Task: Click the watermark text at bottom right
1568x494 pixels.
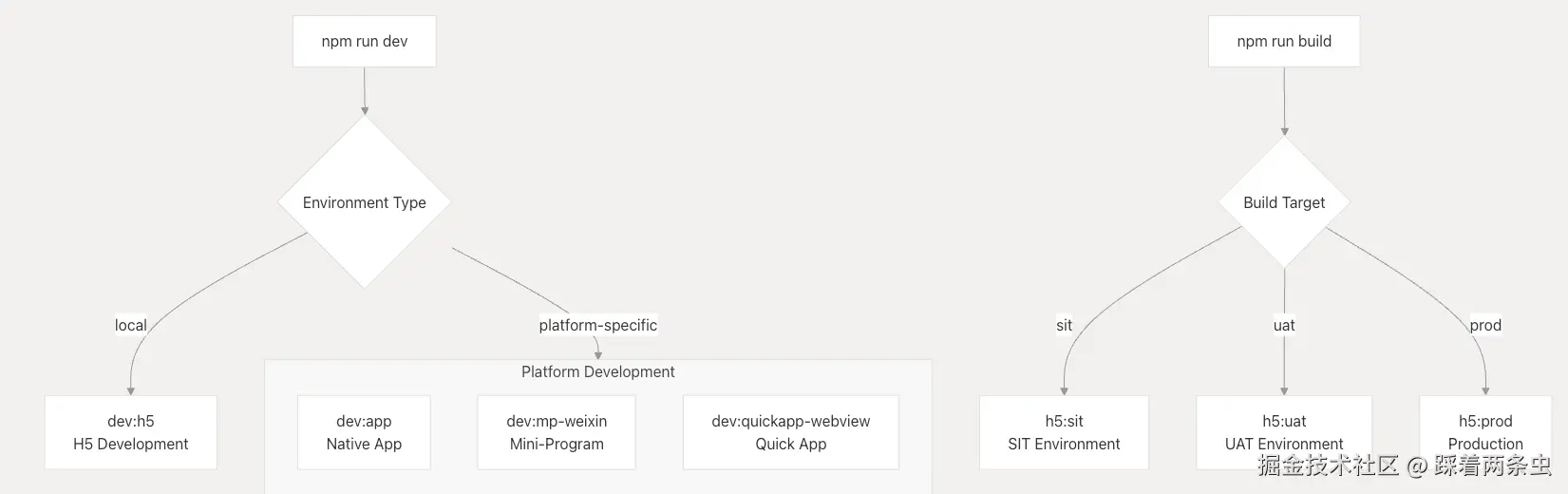Action: [1404, 465]
